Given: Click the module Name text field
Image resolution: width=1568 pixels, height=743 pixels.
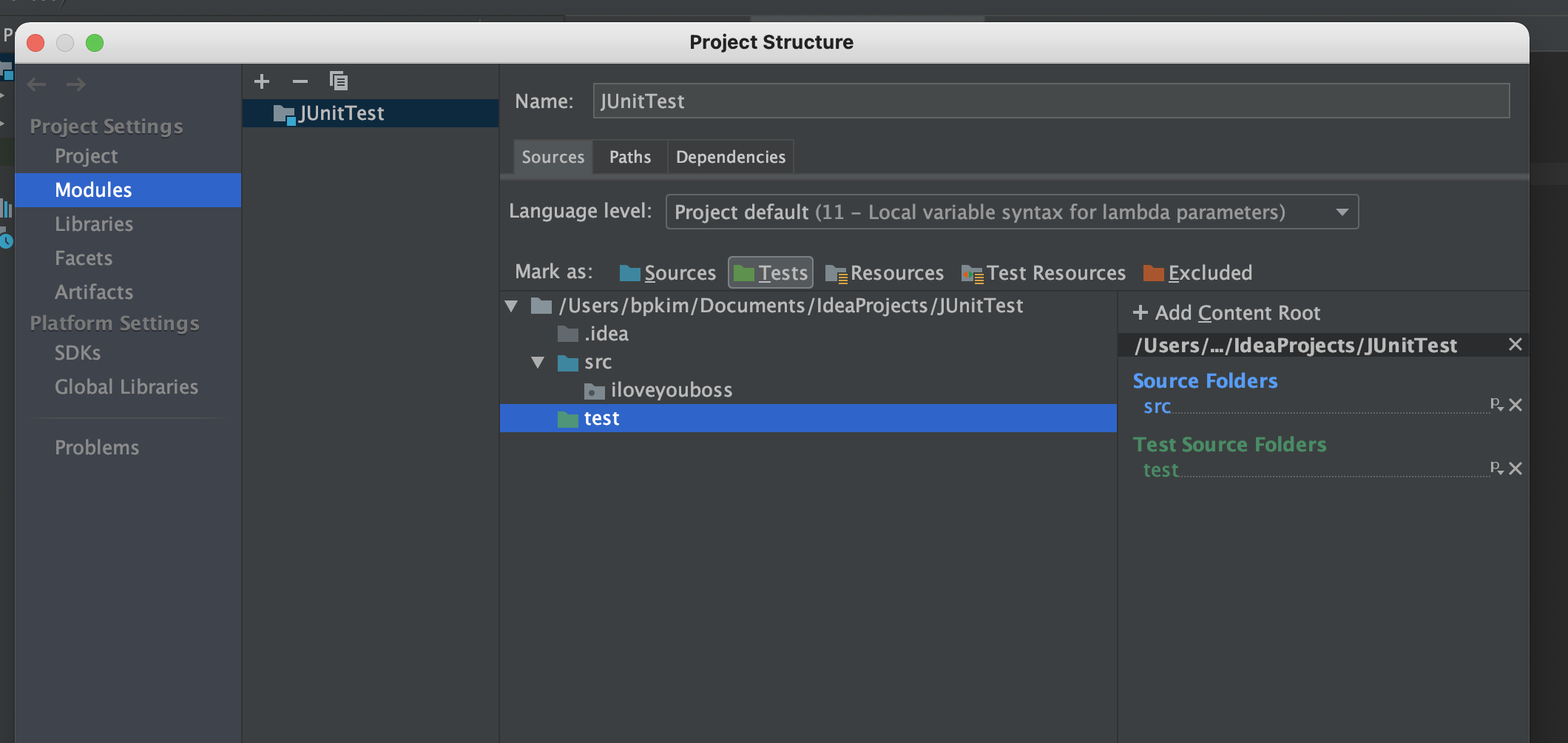Looking at the screenshot, I should (x=1050, y=101).
